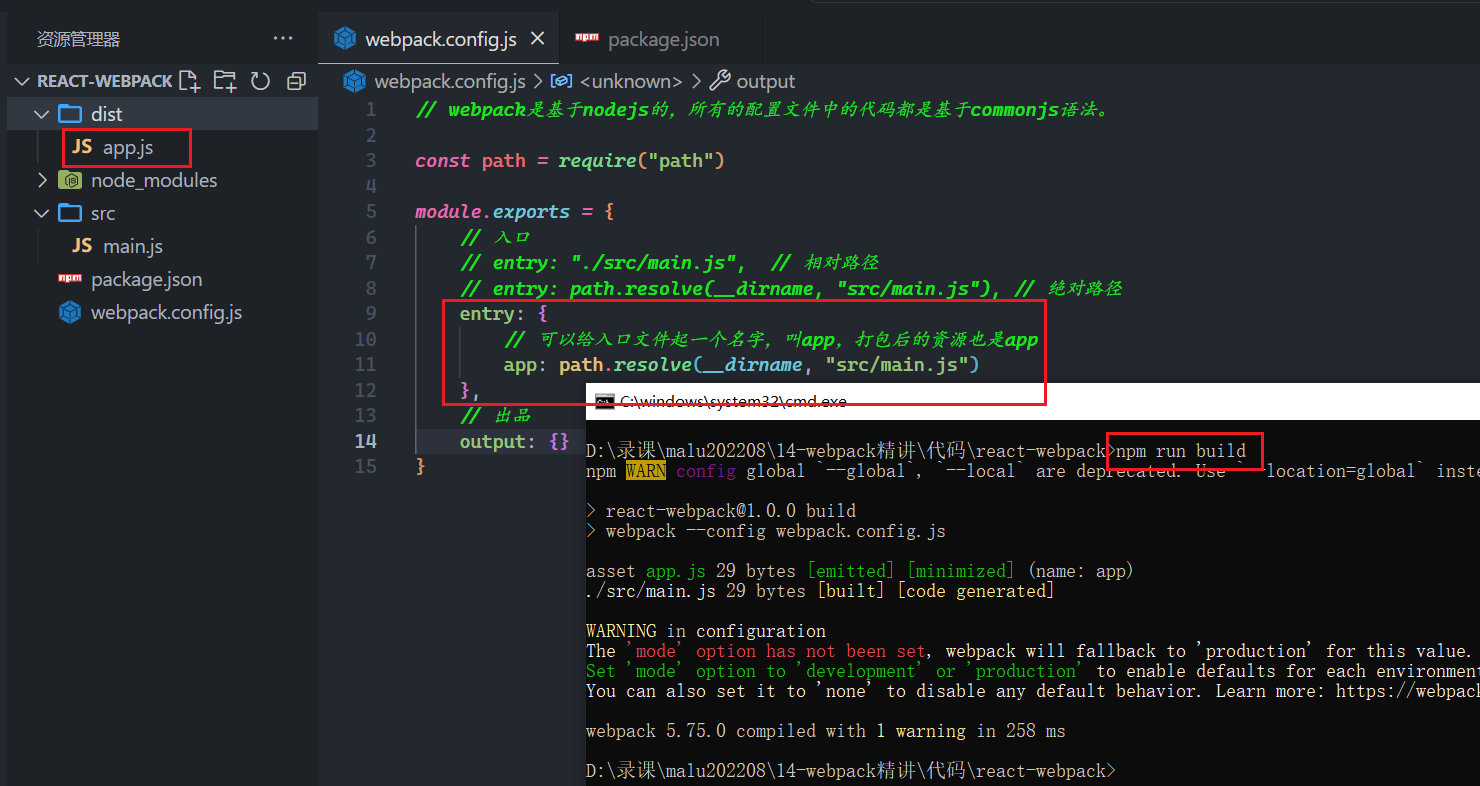1480x786 pixels.
Task: Collapse all folders in explorer
Action: click(x=296, y=81)
